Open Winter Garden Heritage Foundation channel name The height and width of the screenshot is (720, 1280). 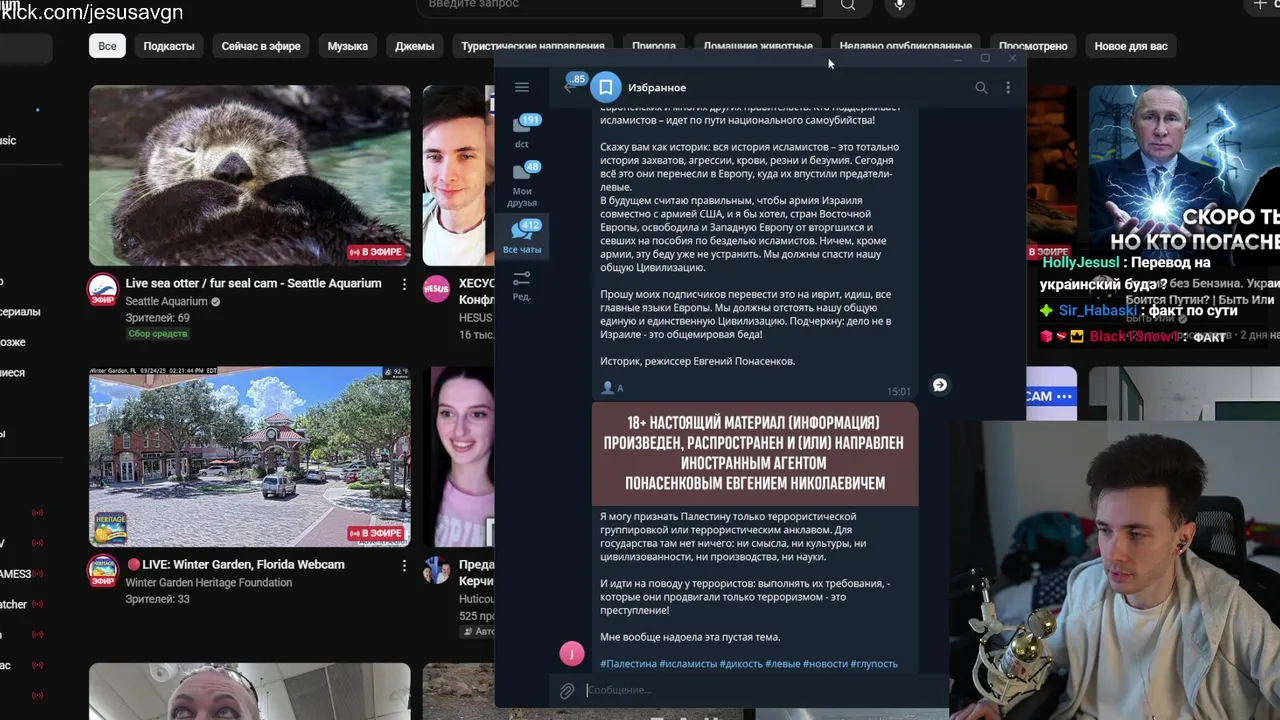point(209,583)
